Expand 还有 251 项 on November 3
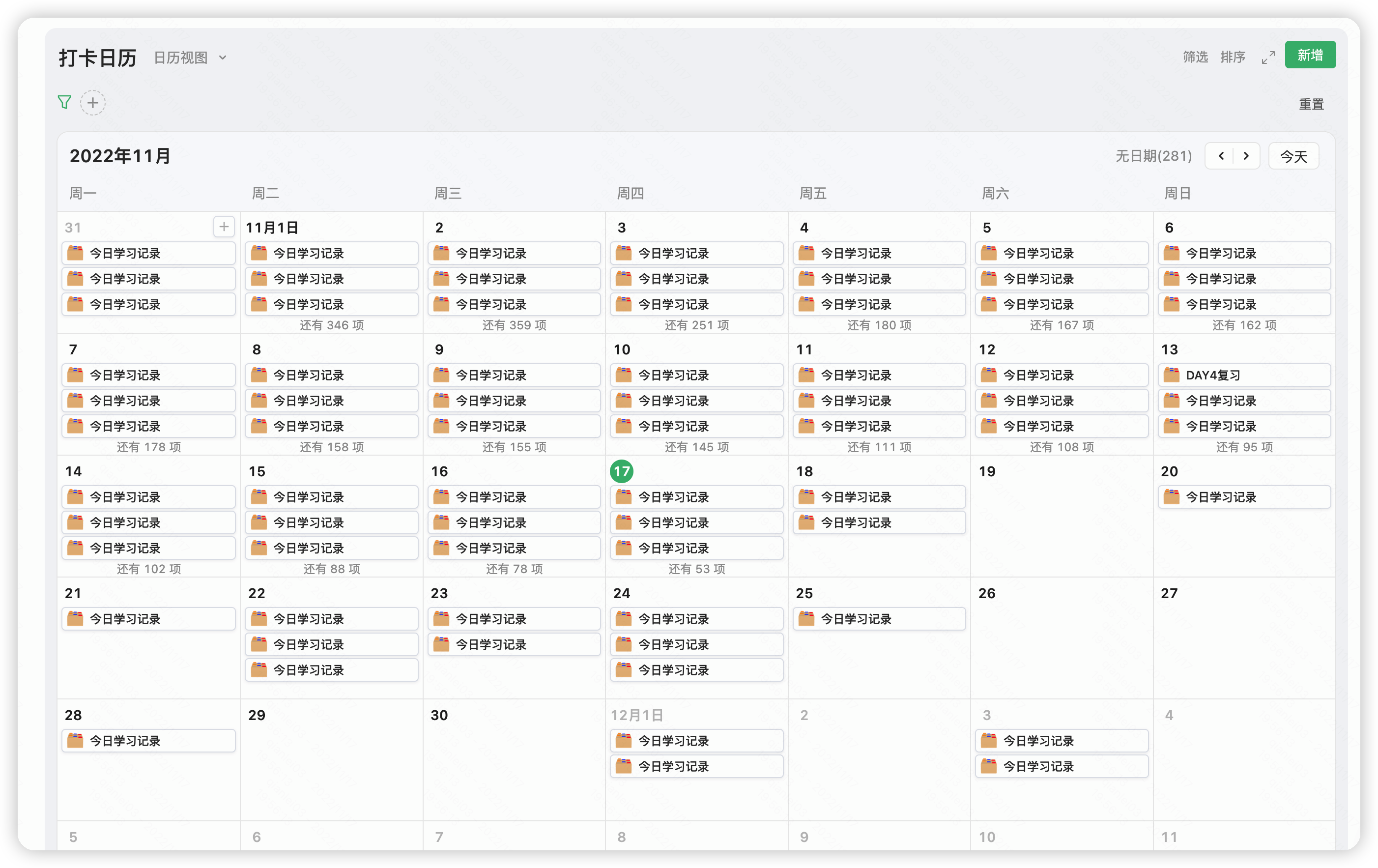The width and height of the screenshot is (1378, 868). click(x=697, y=325)
